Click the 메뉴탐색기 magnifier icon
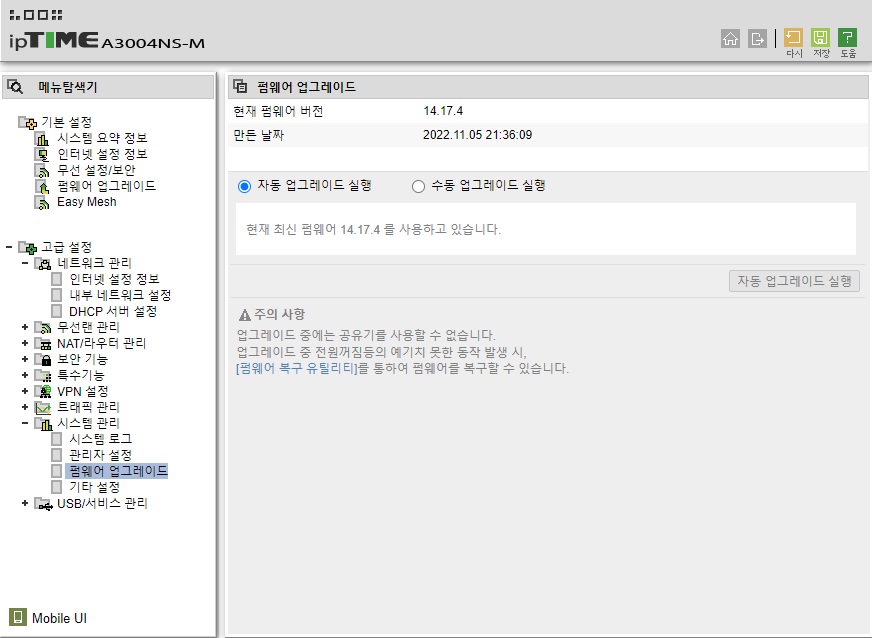872x638 pixels. tap(15, 87)
